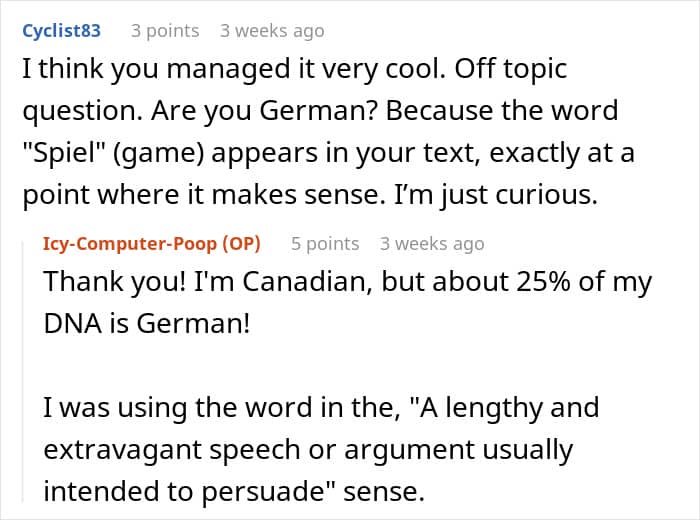Click the "3 points" score on Cyclist83's comment

(x=165, y=31)
